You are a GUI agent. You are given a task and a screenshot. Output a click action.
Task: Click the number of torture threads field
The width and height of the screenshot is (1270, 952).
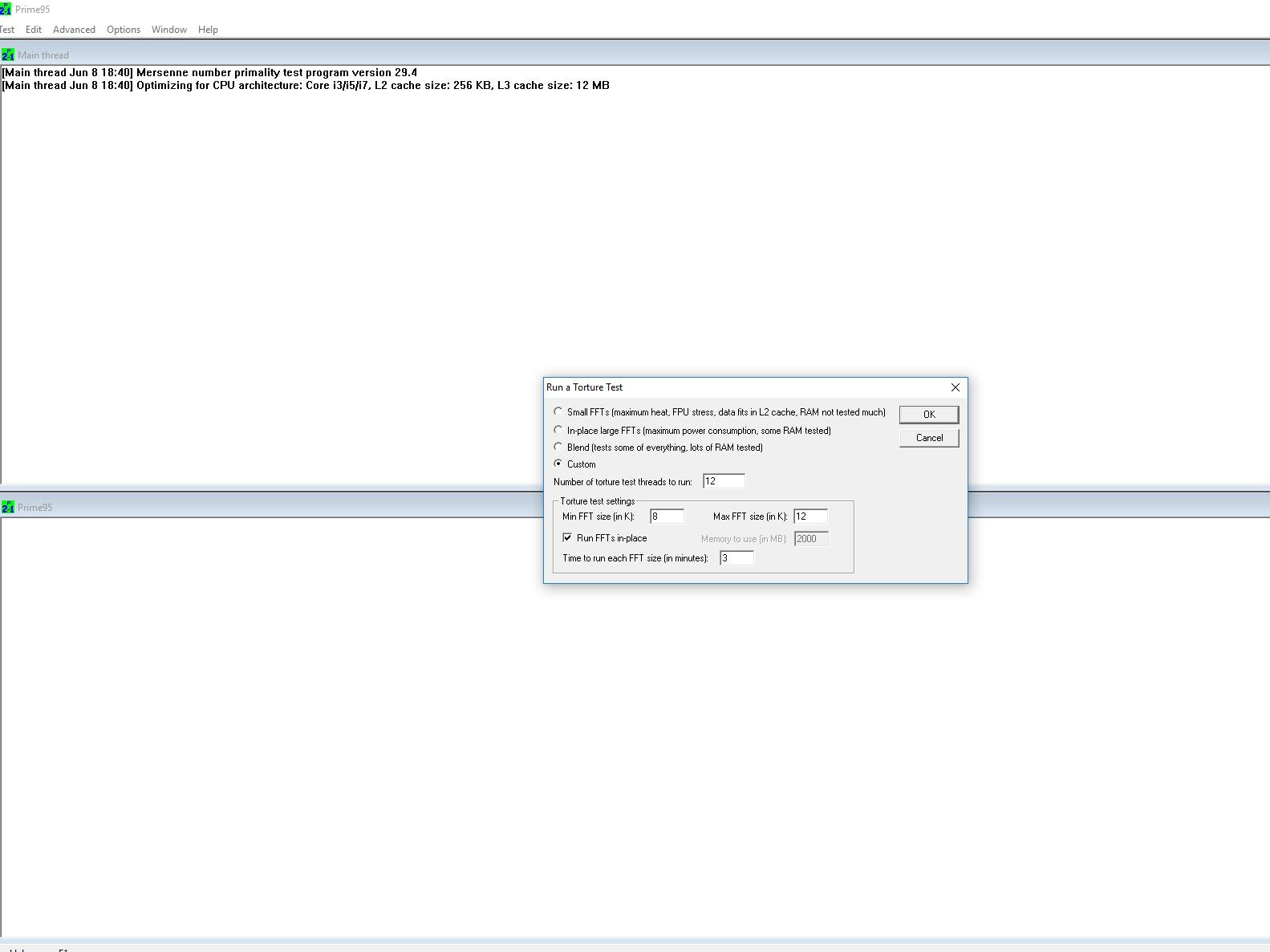point(724,481)
